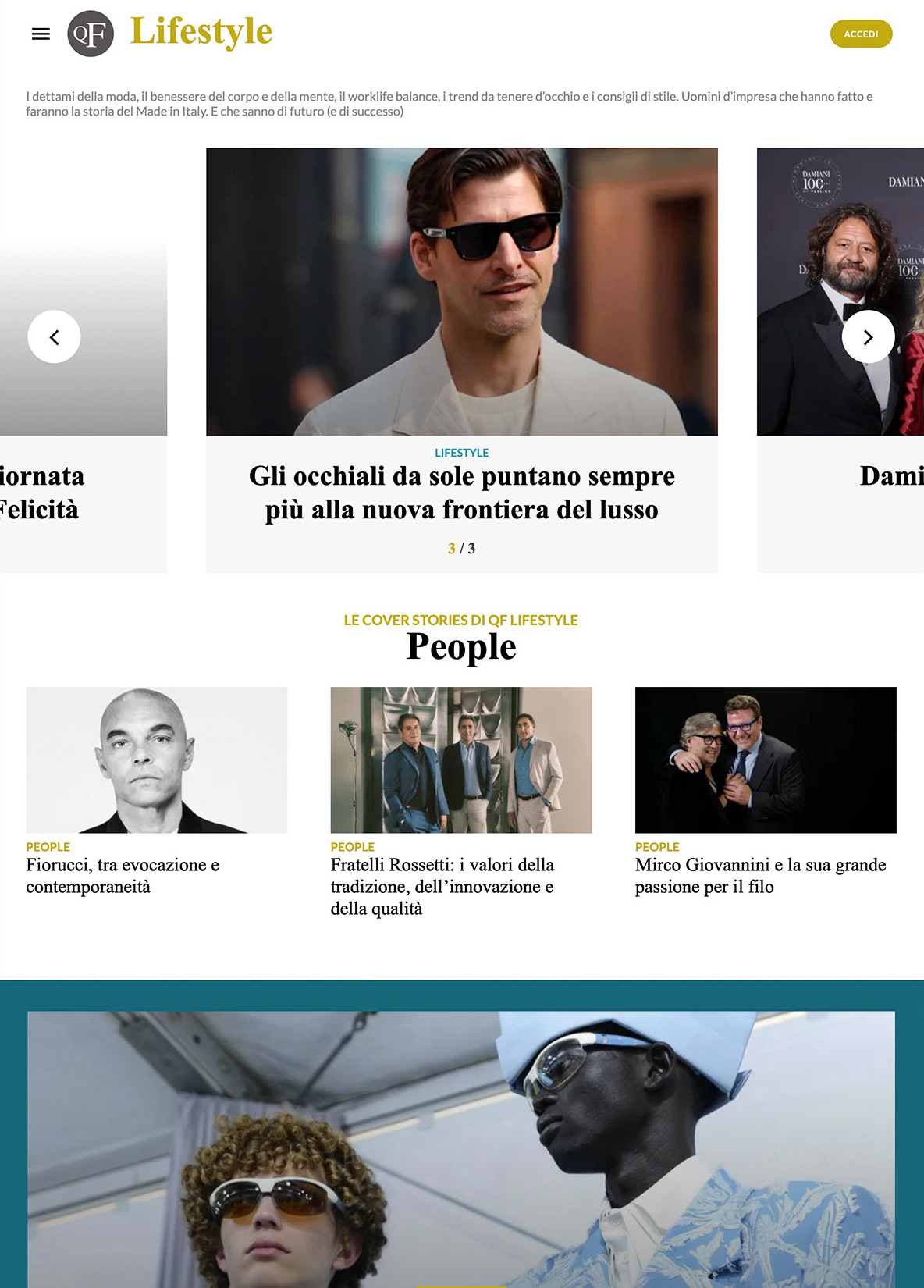Viewport: 924px width, 1288px height.
Task: Open the Damiani slide image
Action: point(840,291)
